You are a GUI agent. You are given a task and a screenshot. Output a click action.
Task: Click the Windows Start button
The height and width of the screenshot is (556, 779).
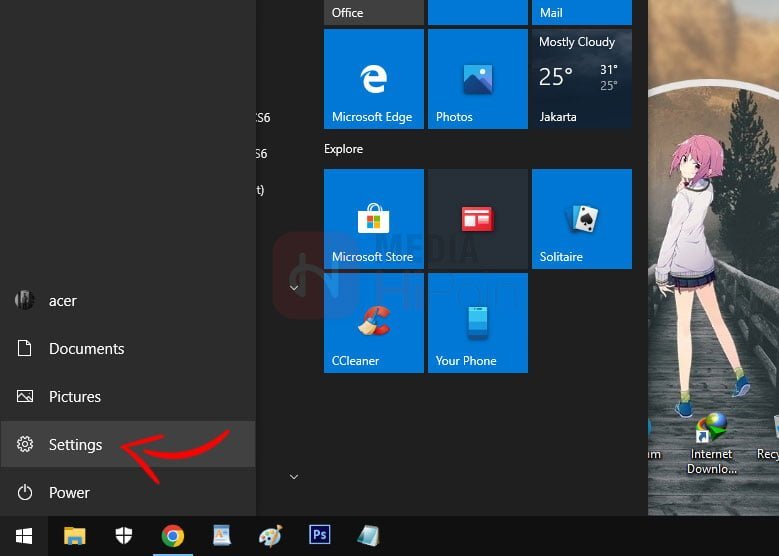(24, 536)
